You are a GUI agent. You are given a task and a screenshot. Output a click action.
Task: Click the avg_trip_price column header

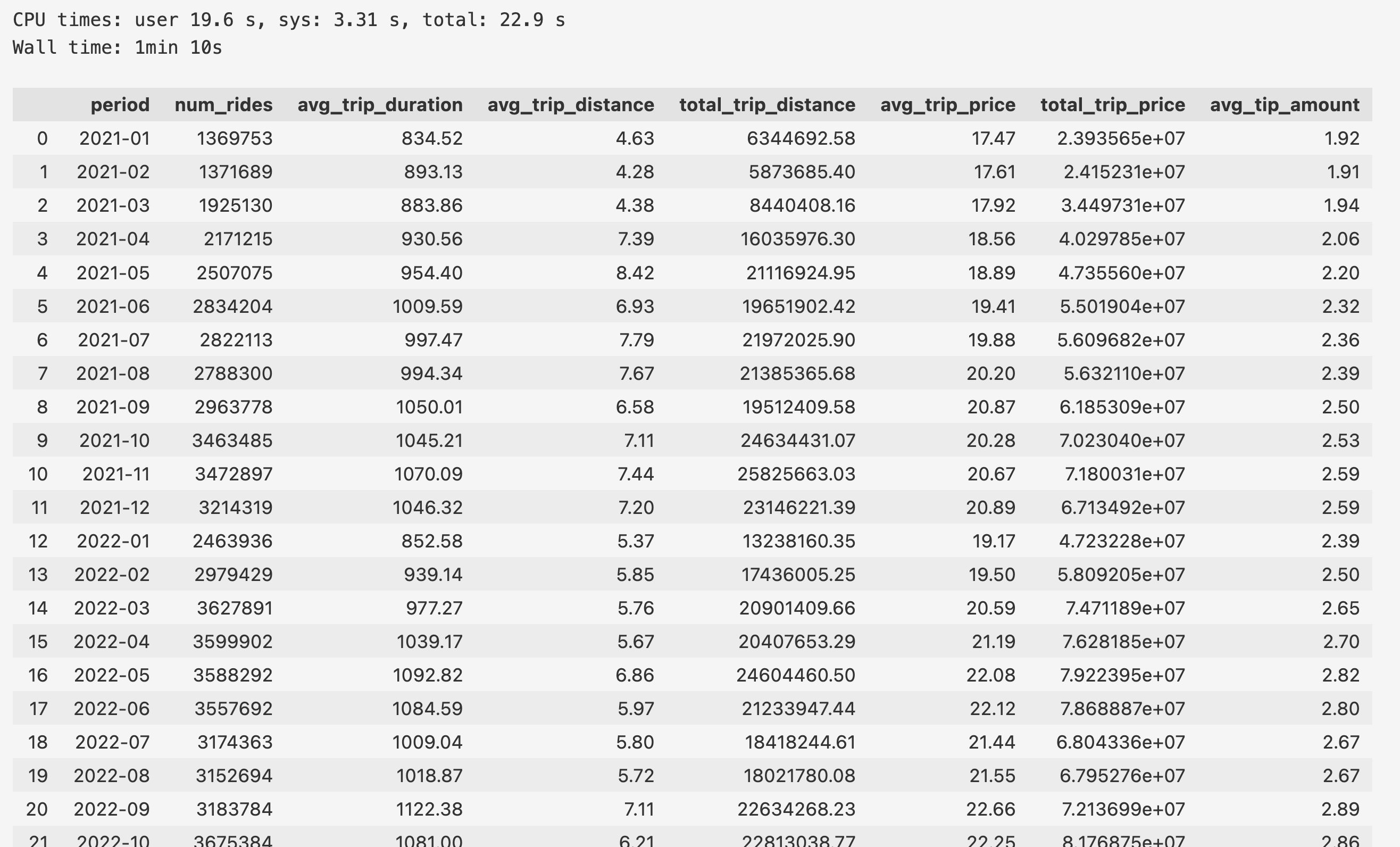[x=947, y=105]
